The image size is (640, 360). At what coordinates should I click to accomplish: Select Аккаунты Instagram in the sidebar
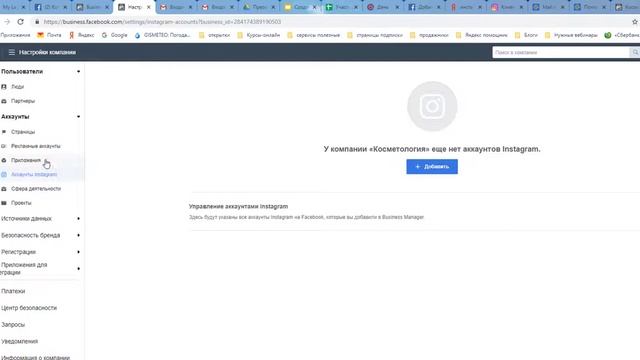34,175
